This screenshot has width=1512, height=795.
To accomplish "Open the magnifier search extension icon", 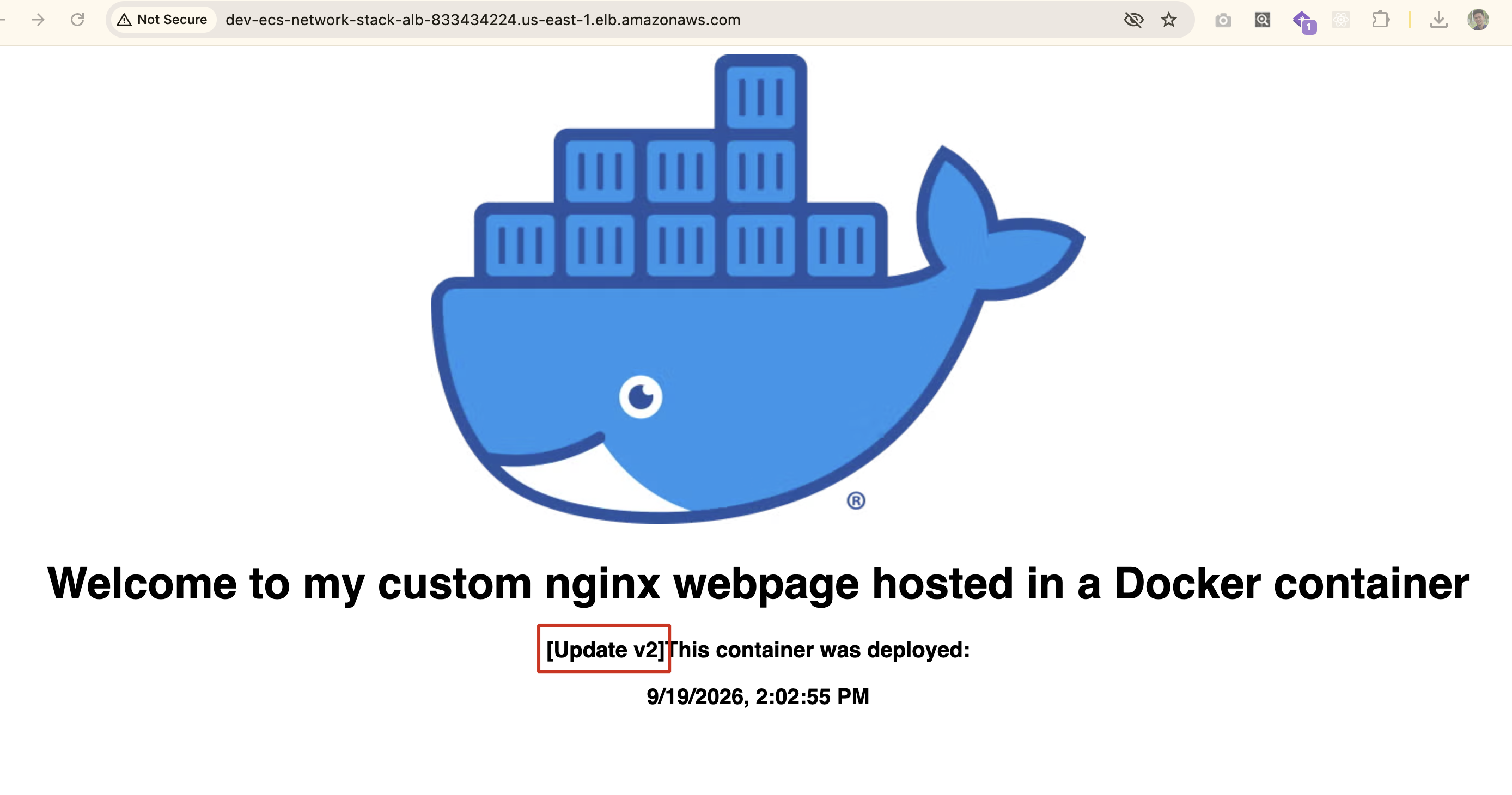I will [1263, 20].
